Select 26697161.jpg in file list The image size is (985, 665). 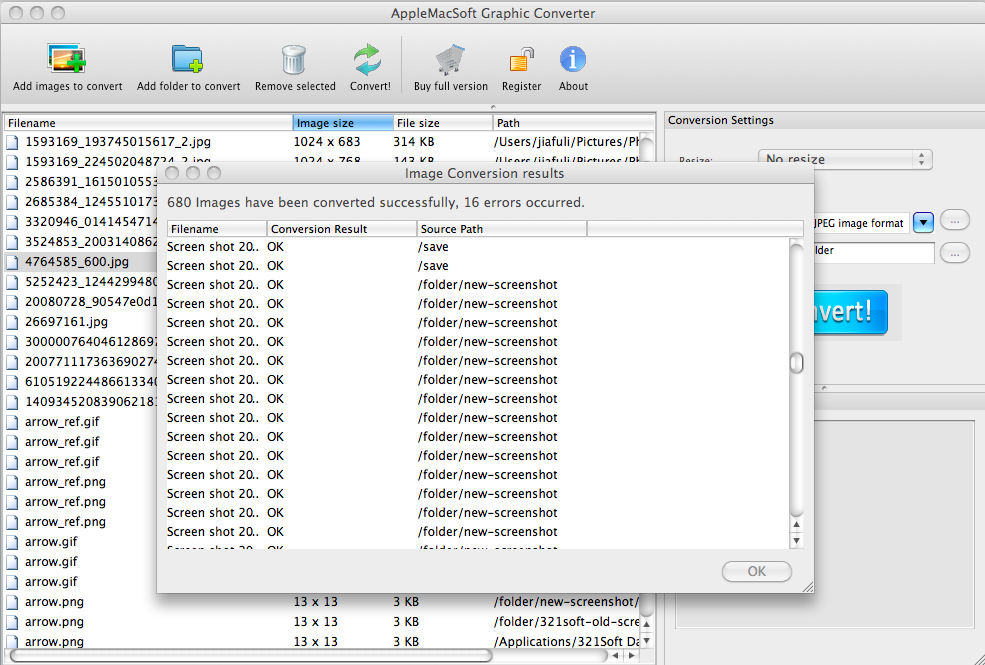click(x=67, y=322)
